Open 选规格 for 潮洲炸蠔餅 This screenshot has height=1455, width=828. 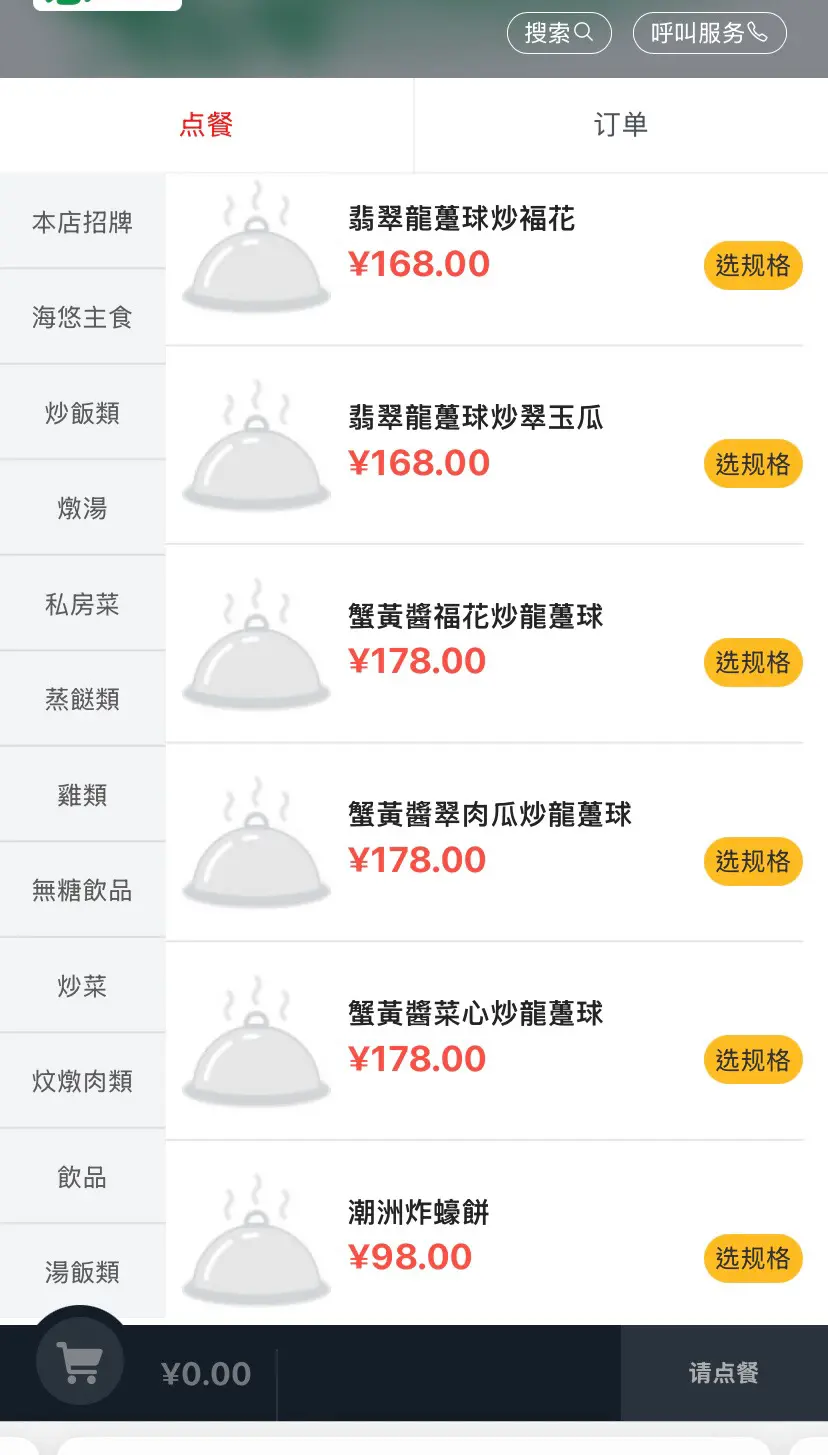(753, 1258)
